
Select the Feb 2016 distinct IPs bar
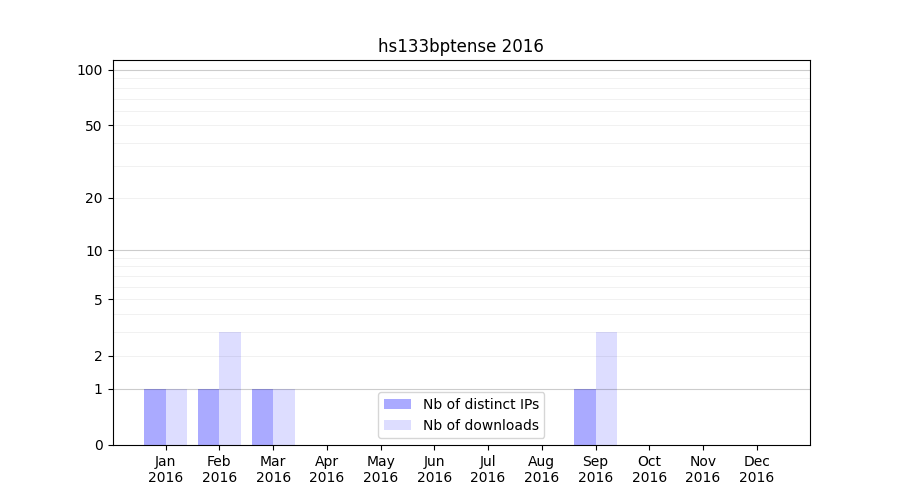click(x=208, y=417)
